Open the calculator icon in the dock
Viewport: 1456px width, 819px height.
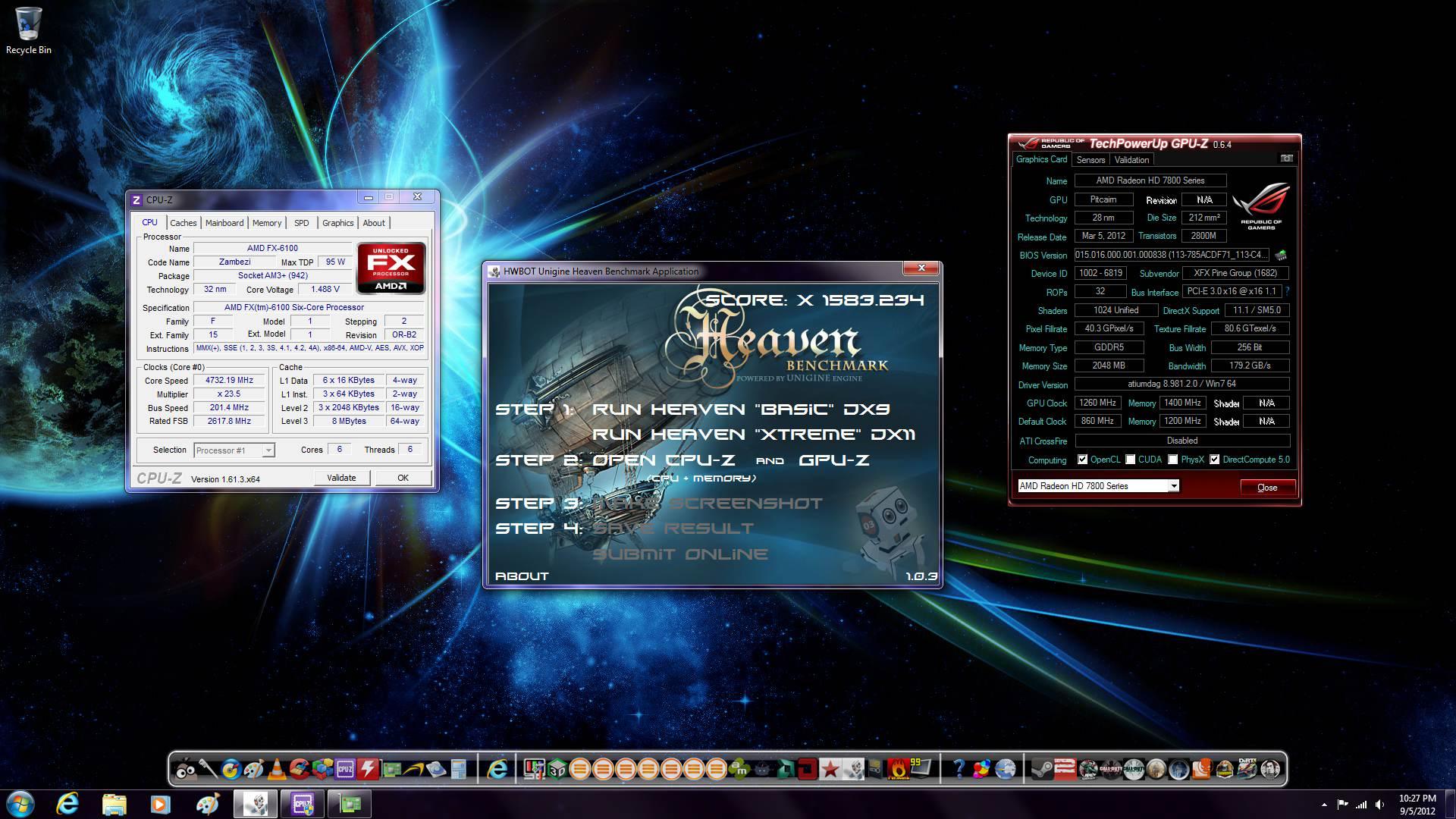[x=459, y=770]
